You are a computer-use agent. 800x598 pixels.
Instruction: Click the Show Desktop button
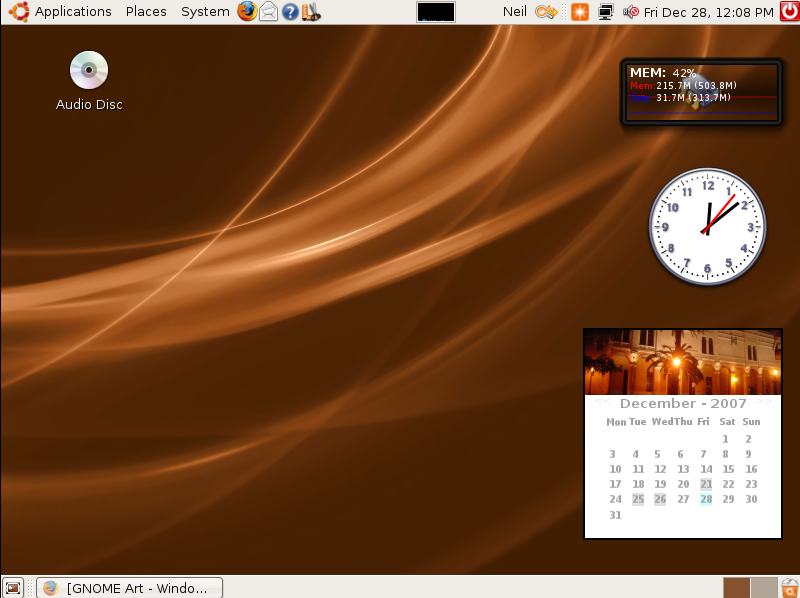[x=13, y=587]
